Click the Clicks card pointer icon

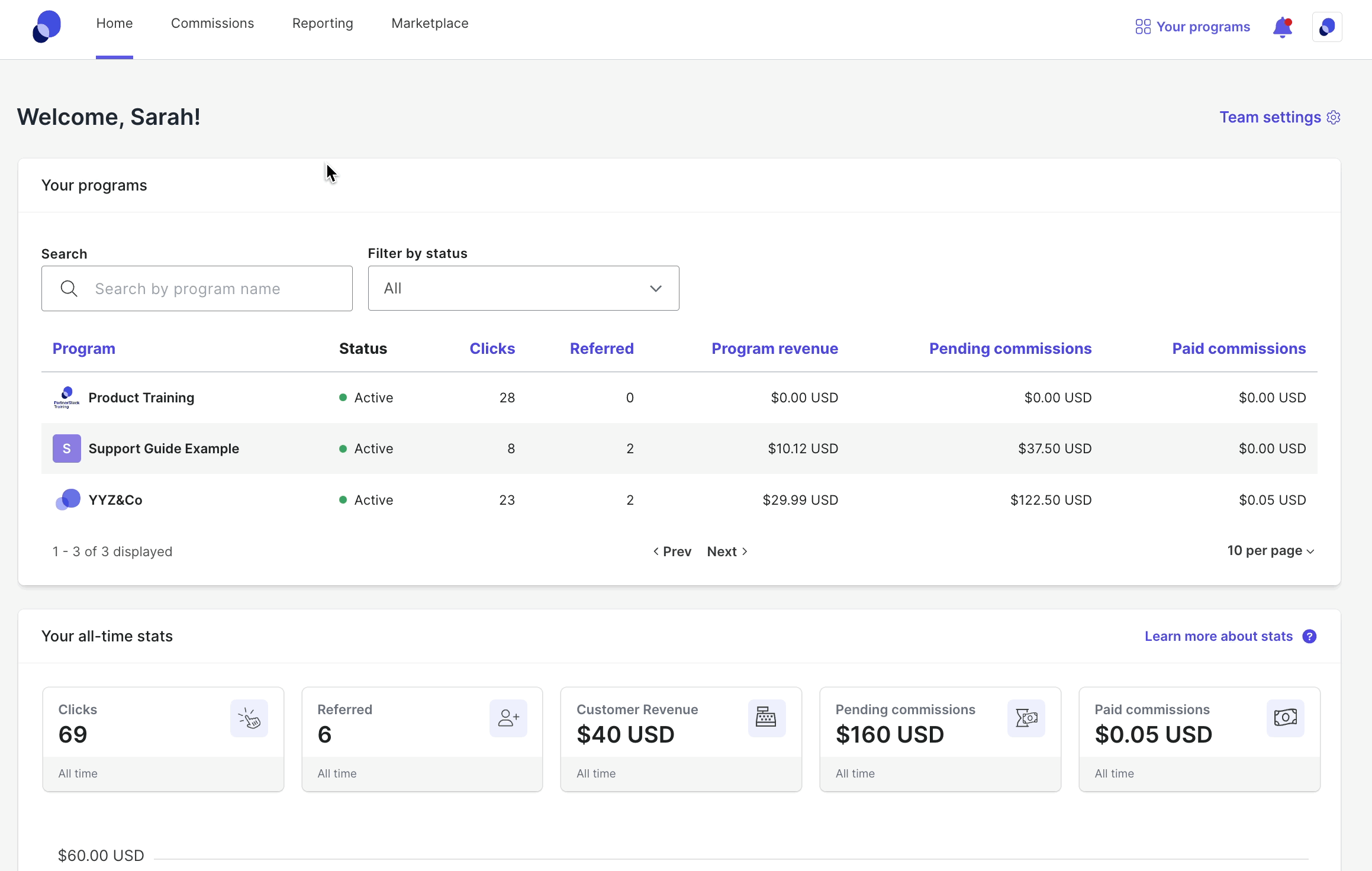(249, 718)
